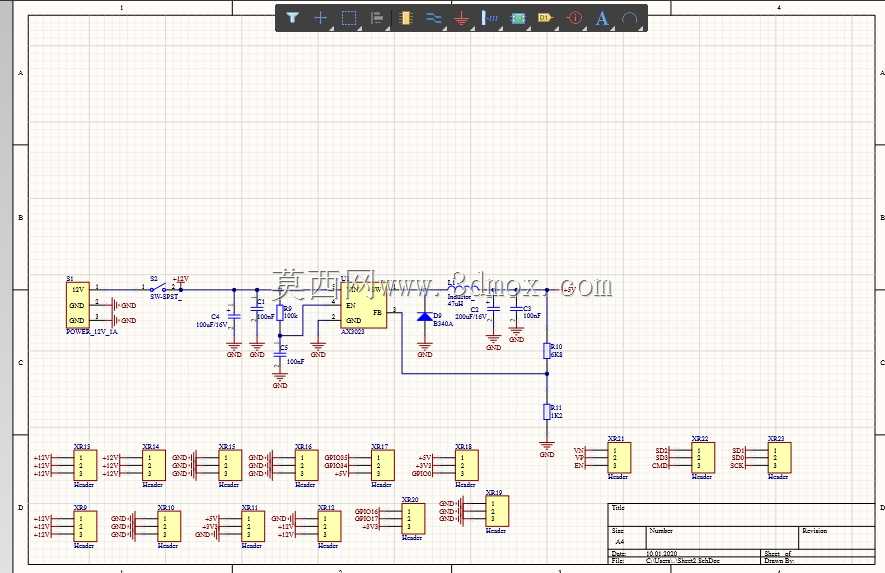Image resolution: width=885 pixels, height=573 pixels.
Task: Click the Number field in title block
Action: coord(722,537)
